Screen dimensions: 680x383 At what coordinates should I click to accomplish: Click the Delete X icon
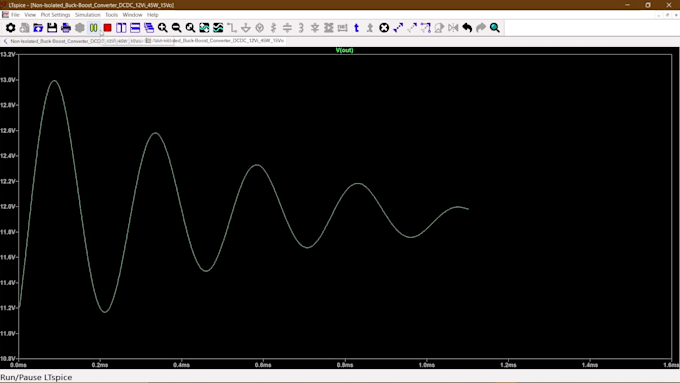[x=384, y=28]
